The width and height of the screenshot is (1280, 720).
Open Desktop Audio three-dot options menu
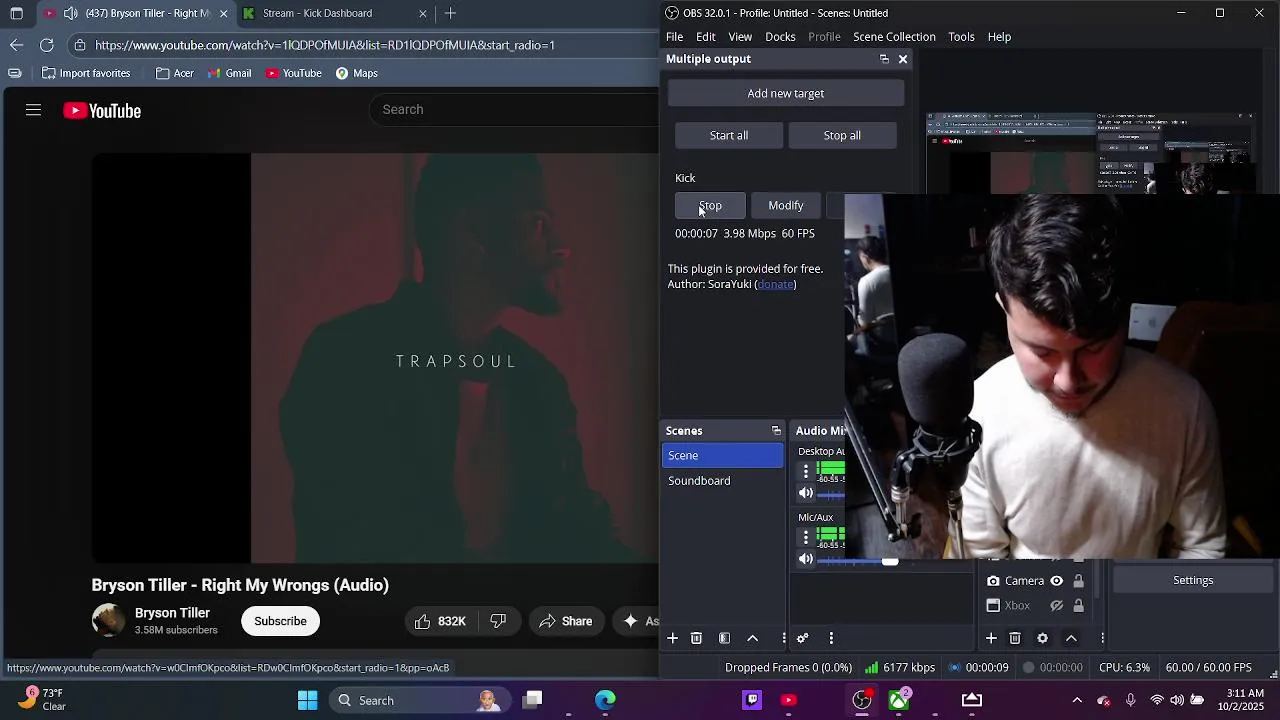[806, 471]
